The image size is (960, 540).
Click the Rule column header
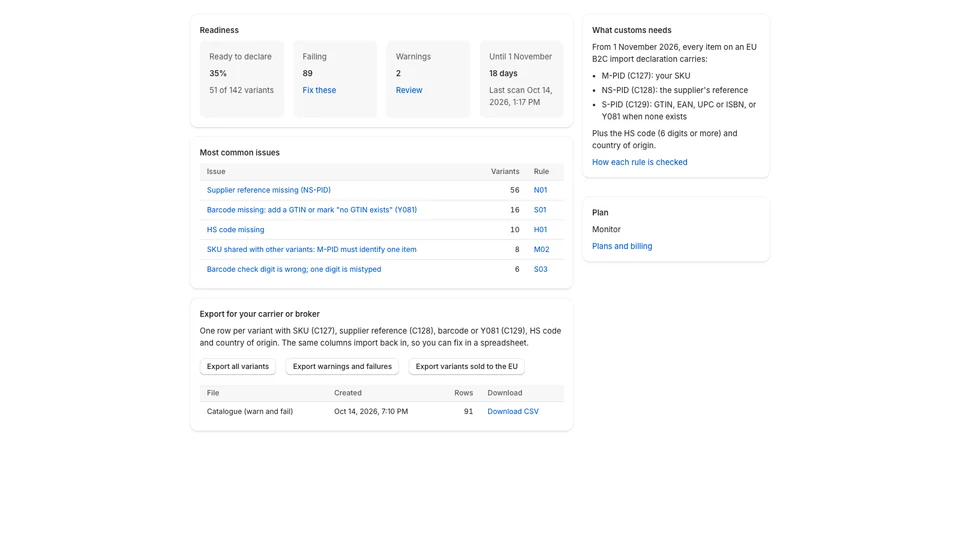[541, 171]
